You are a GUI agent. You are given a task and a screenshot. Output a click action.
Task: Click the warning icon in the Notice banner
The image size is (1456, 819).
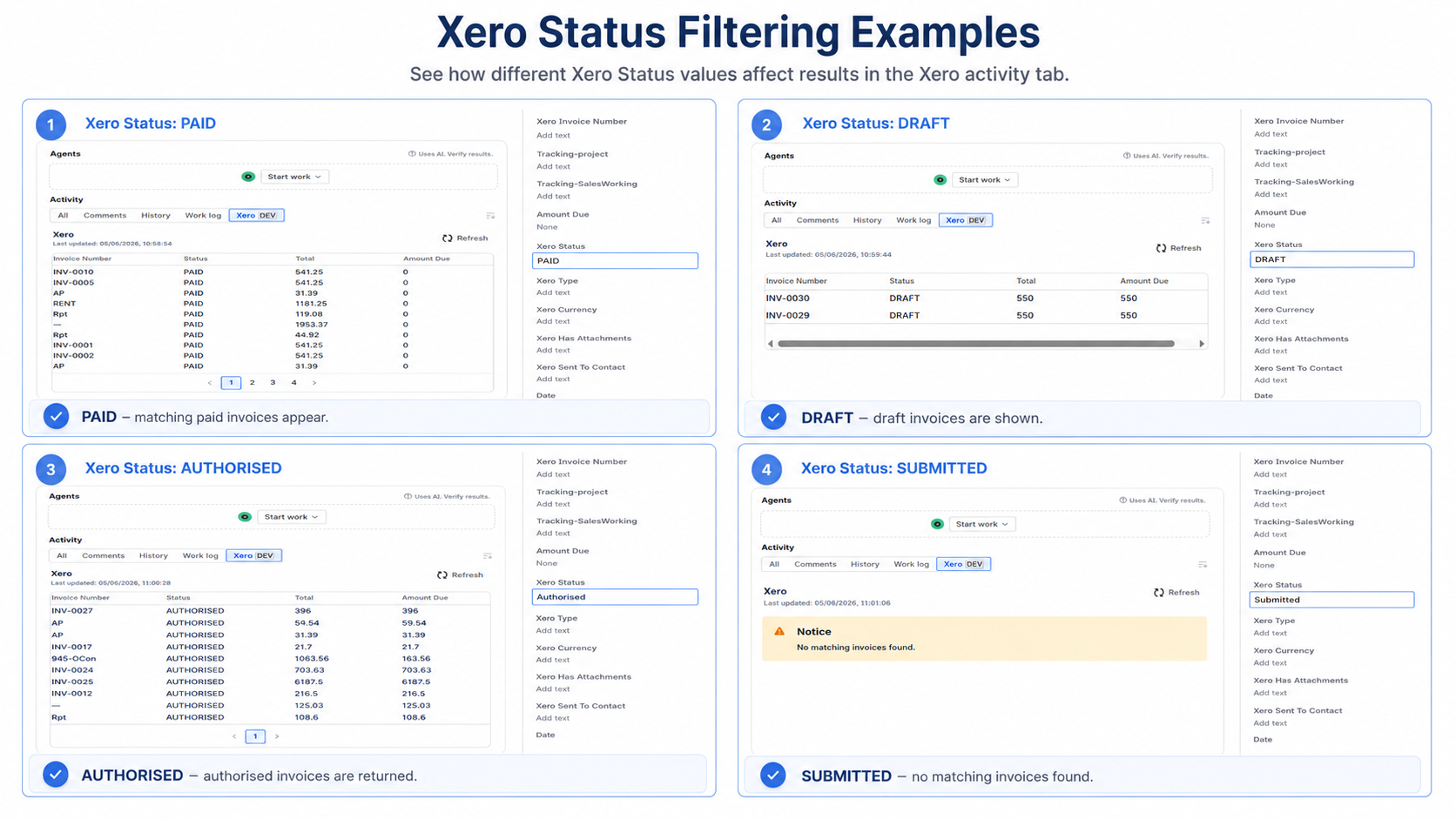tap(779, 632)
